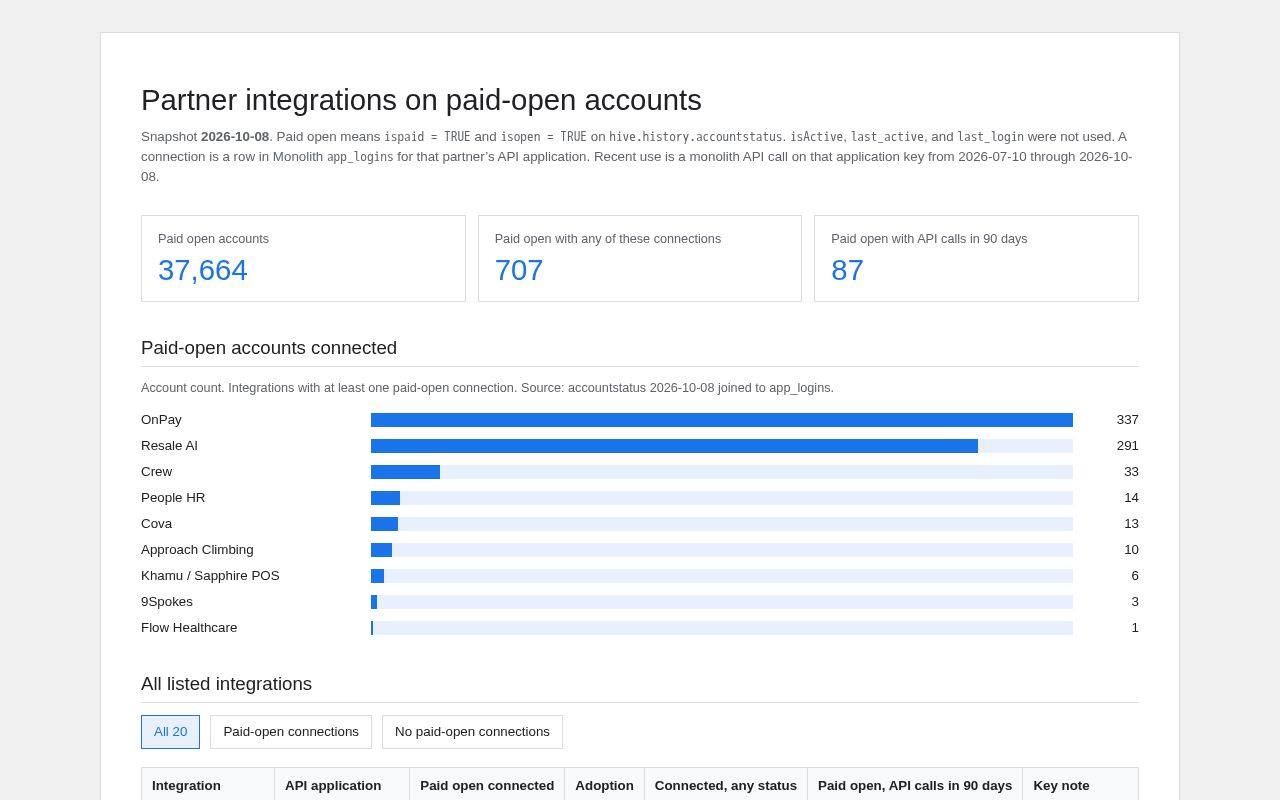Click the Key note column header
The width and height of the screenshot is (1280, 800).
pyautogui.click(x=1080, y=785)
